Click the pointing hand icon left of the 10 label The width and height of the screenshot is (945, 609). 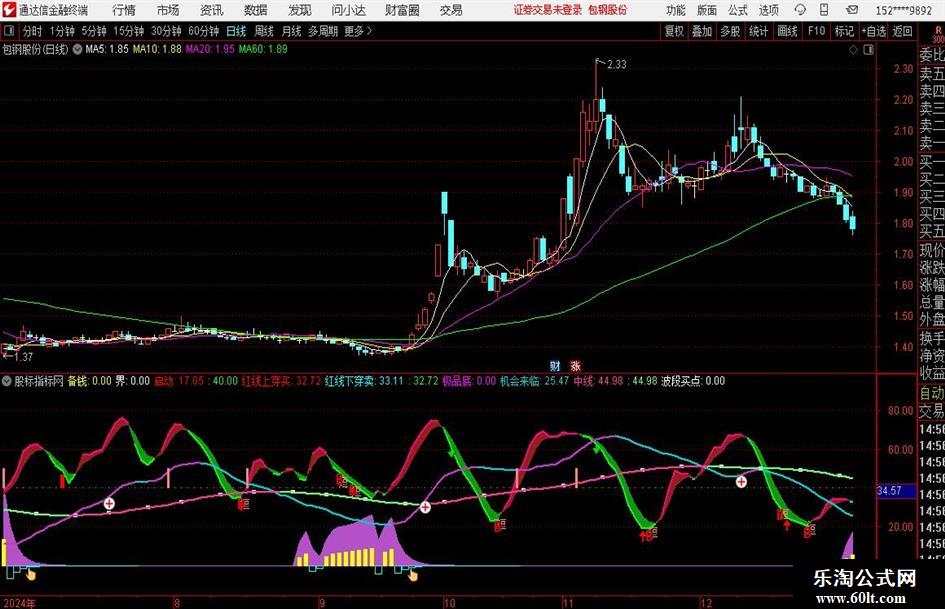tap(413, 575)
